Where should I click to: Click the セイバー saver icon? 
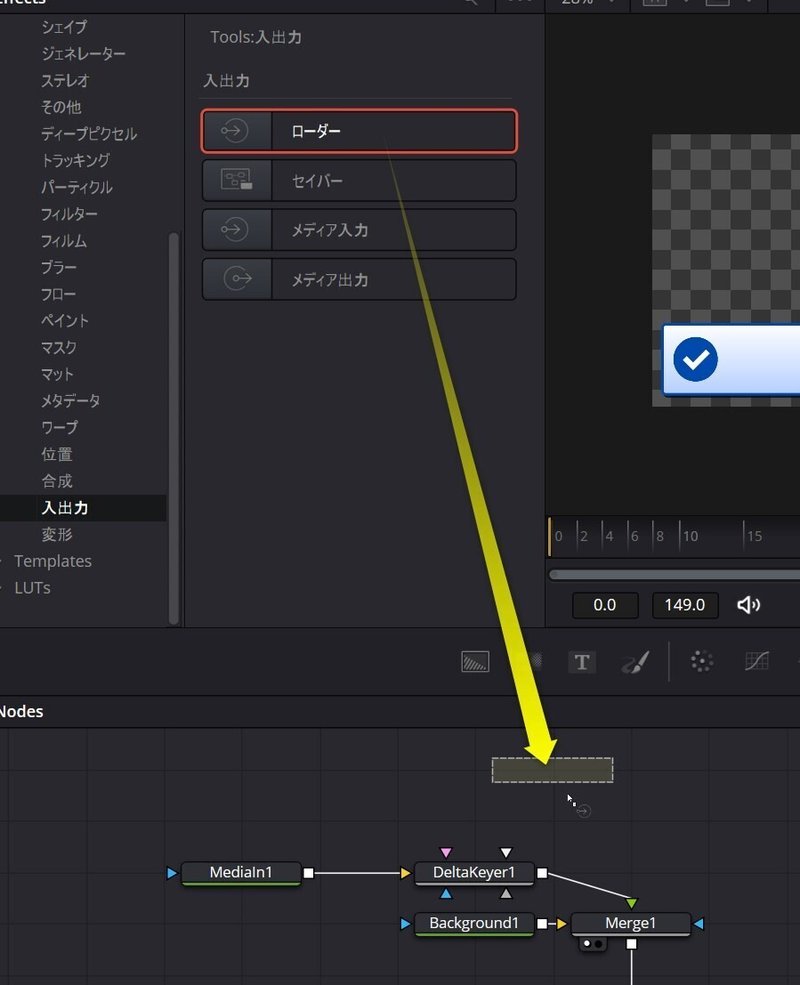(236, 180)
